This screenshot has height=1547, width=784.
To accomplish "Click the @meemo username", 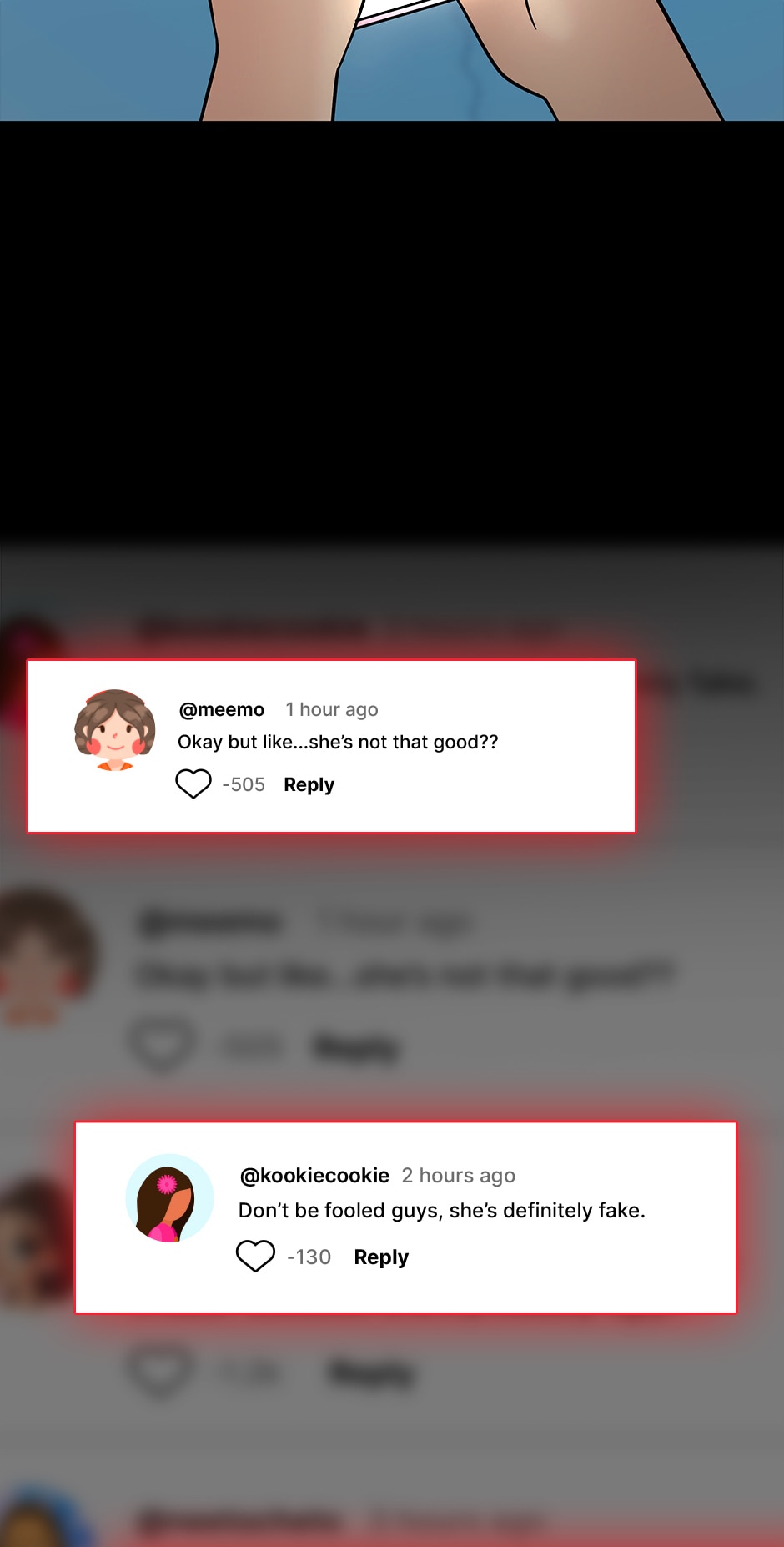I will coord(222,709).
